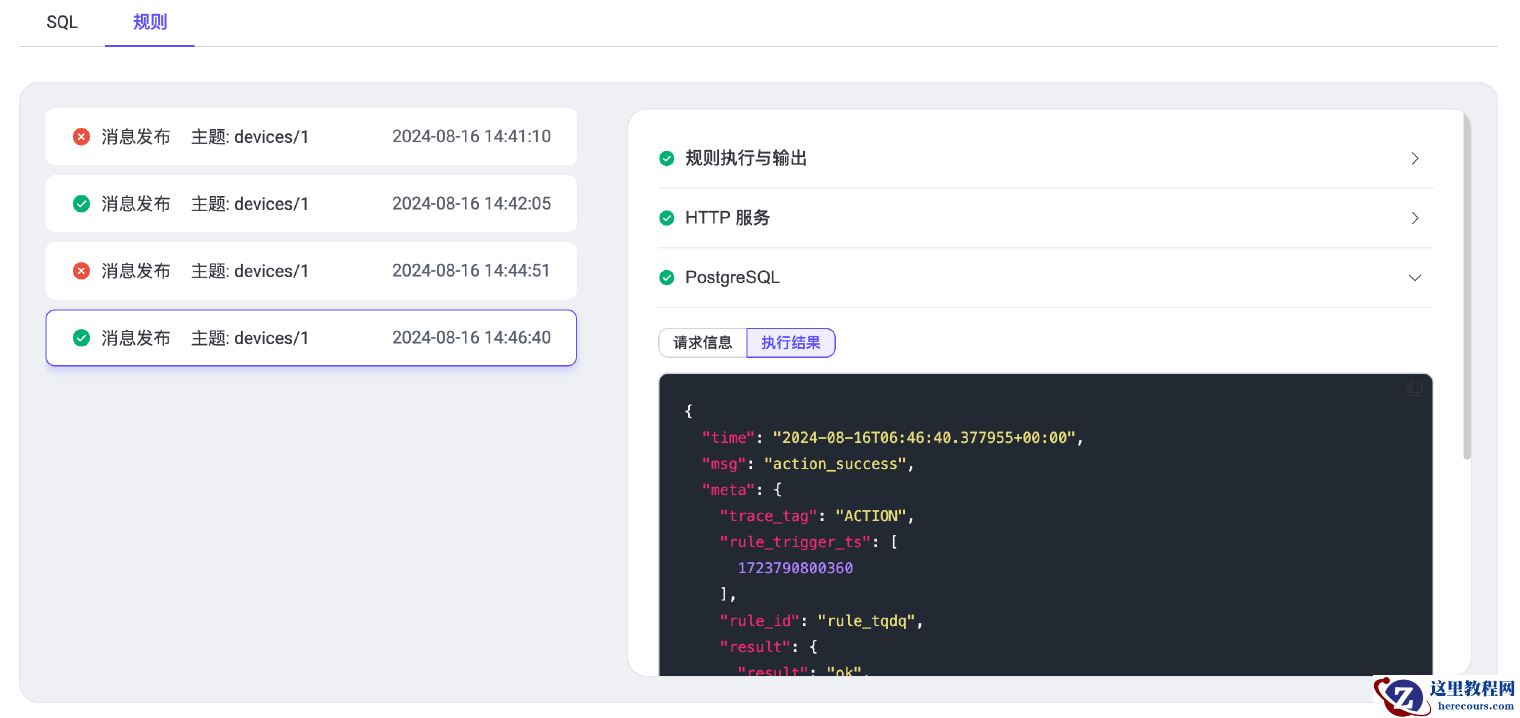Switch to the SQL tab

(x=62, y=22)
